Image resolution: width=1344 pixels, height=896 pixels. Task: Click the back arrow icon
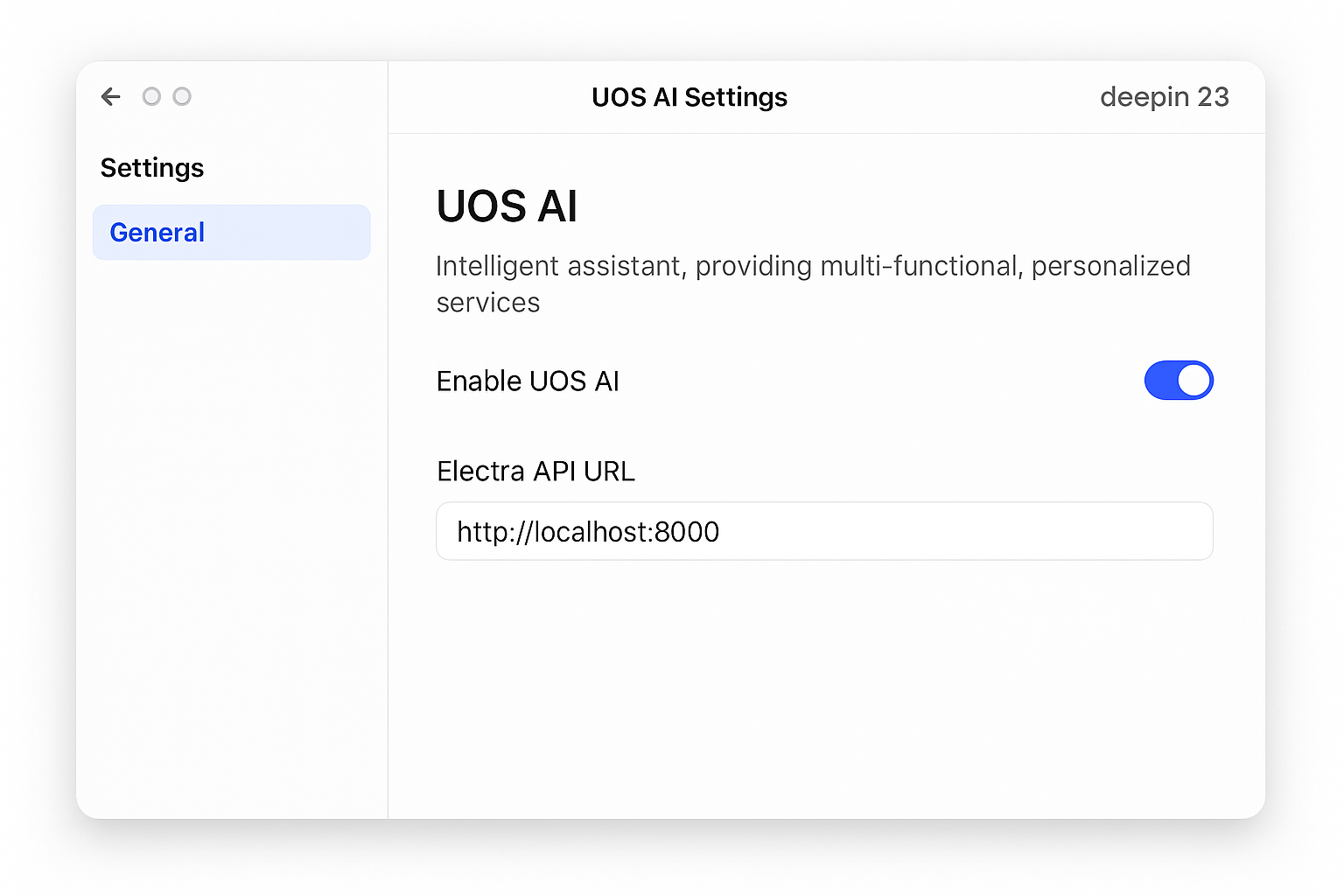click(x=111, y=96)
